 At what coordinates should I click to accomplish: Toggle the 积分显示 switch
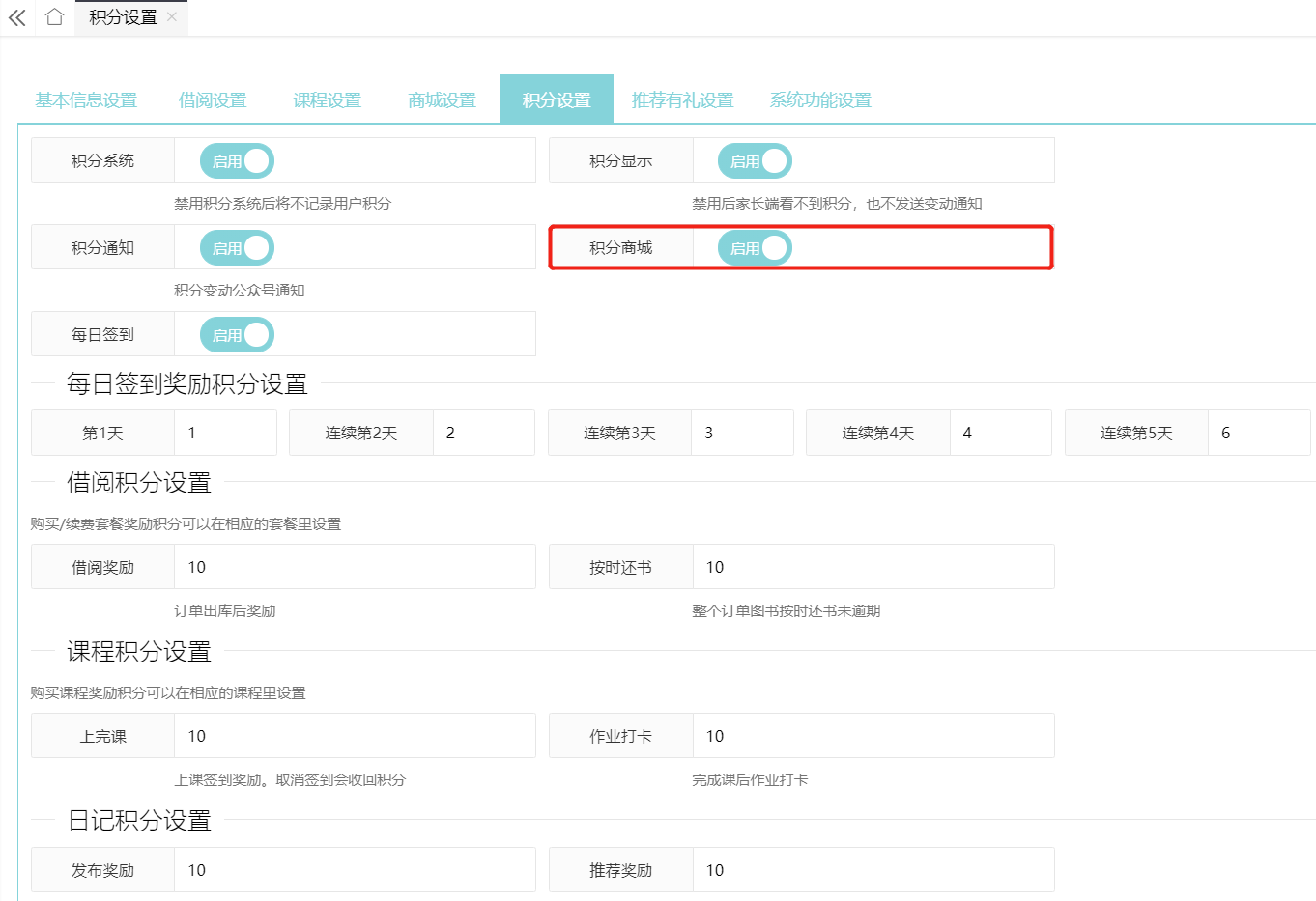click(x=755, y=161)
